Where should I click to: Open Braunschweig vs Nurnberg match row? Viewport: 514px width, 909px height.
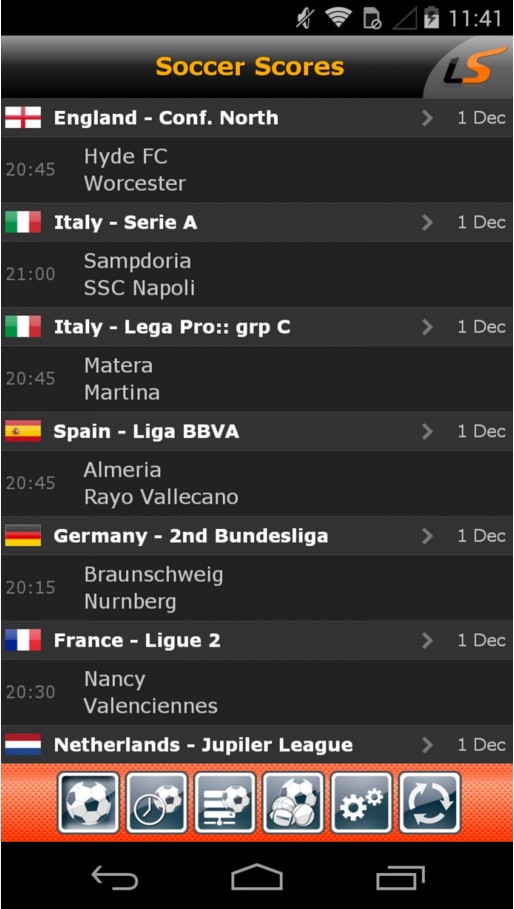(x=257, y=588)
